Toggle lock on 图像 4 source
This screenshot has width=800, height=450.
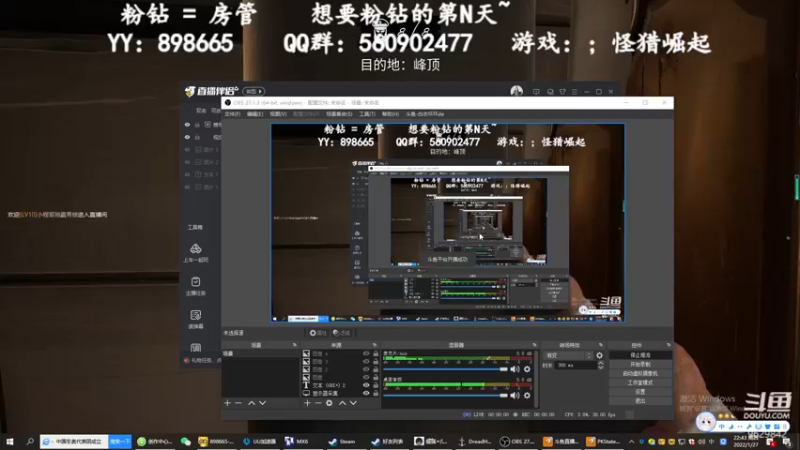(376, 354)
